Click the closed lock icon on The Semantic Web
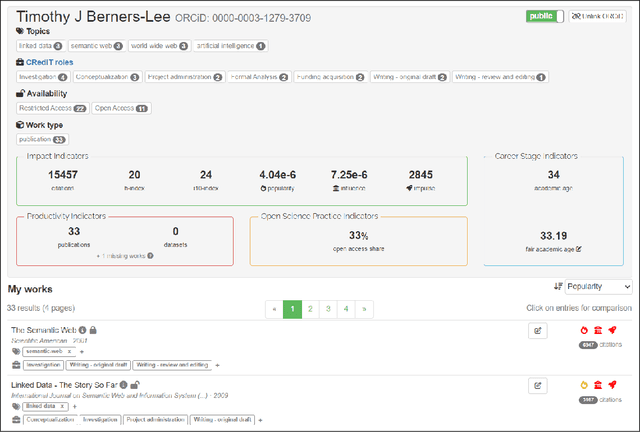Viewport: 640px width, 432px height. click(x=93, y=330)
